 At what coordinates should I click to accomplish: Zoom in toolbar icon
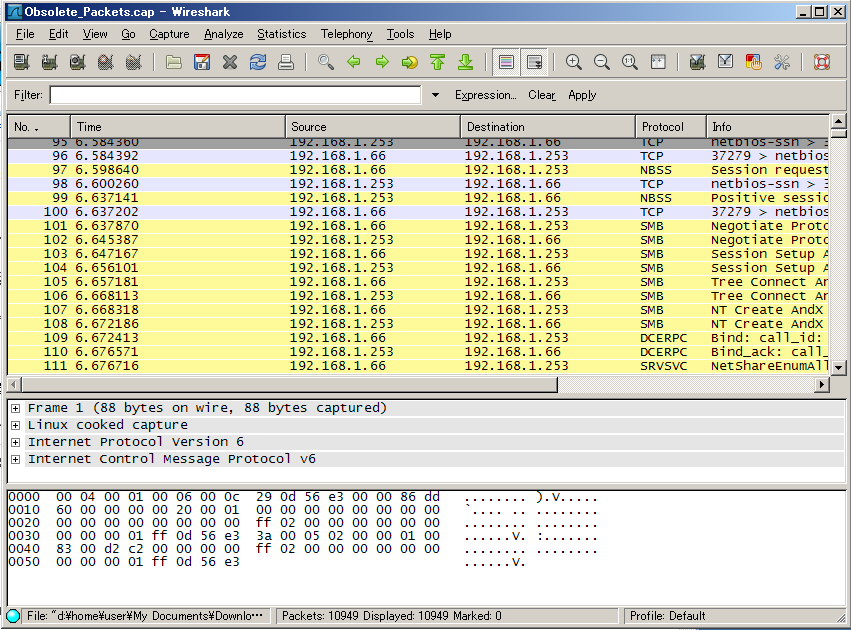click(x=574, y=62)
